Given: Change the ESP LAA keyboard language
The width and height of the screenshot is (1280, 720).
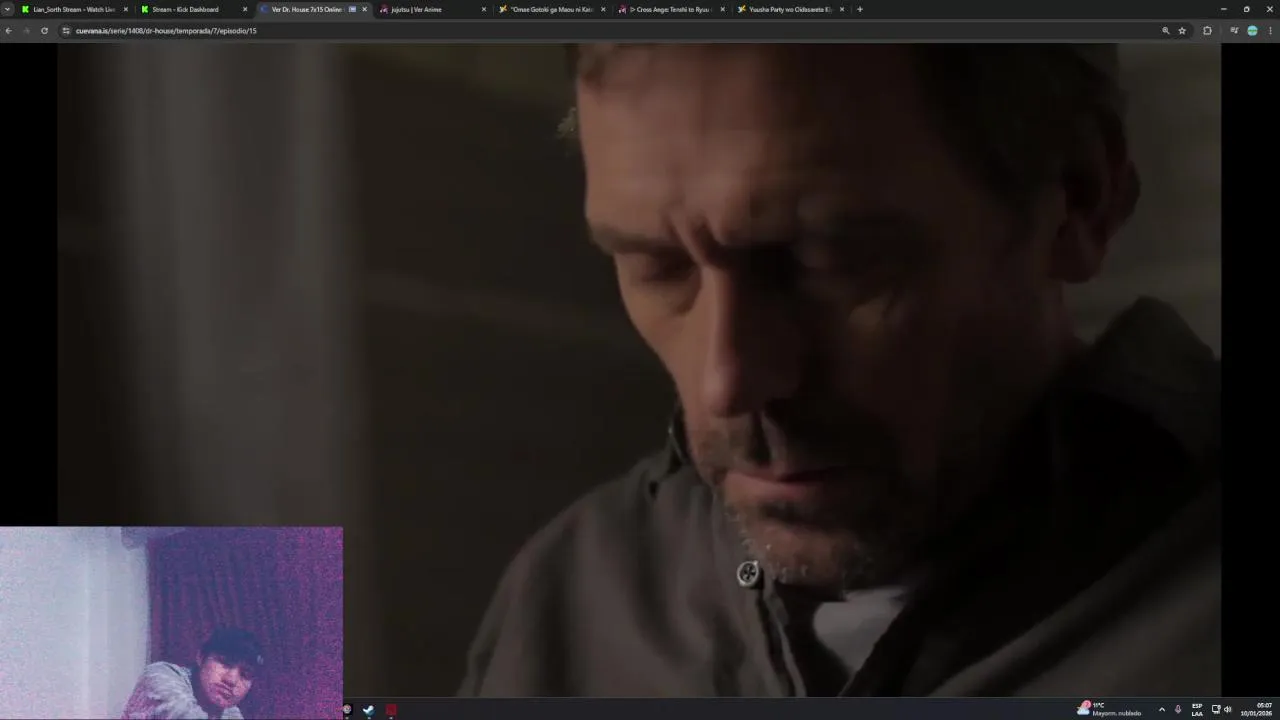Looking at the screenshot, I should click(1197, 710).
